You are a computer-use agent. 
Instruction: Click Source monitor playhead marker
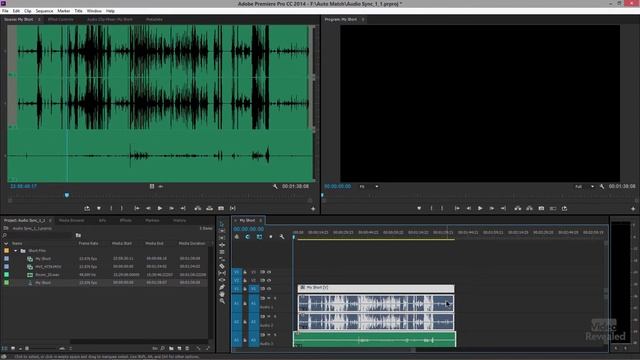67,196
